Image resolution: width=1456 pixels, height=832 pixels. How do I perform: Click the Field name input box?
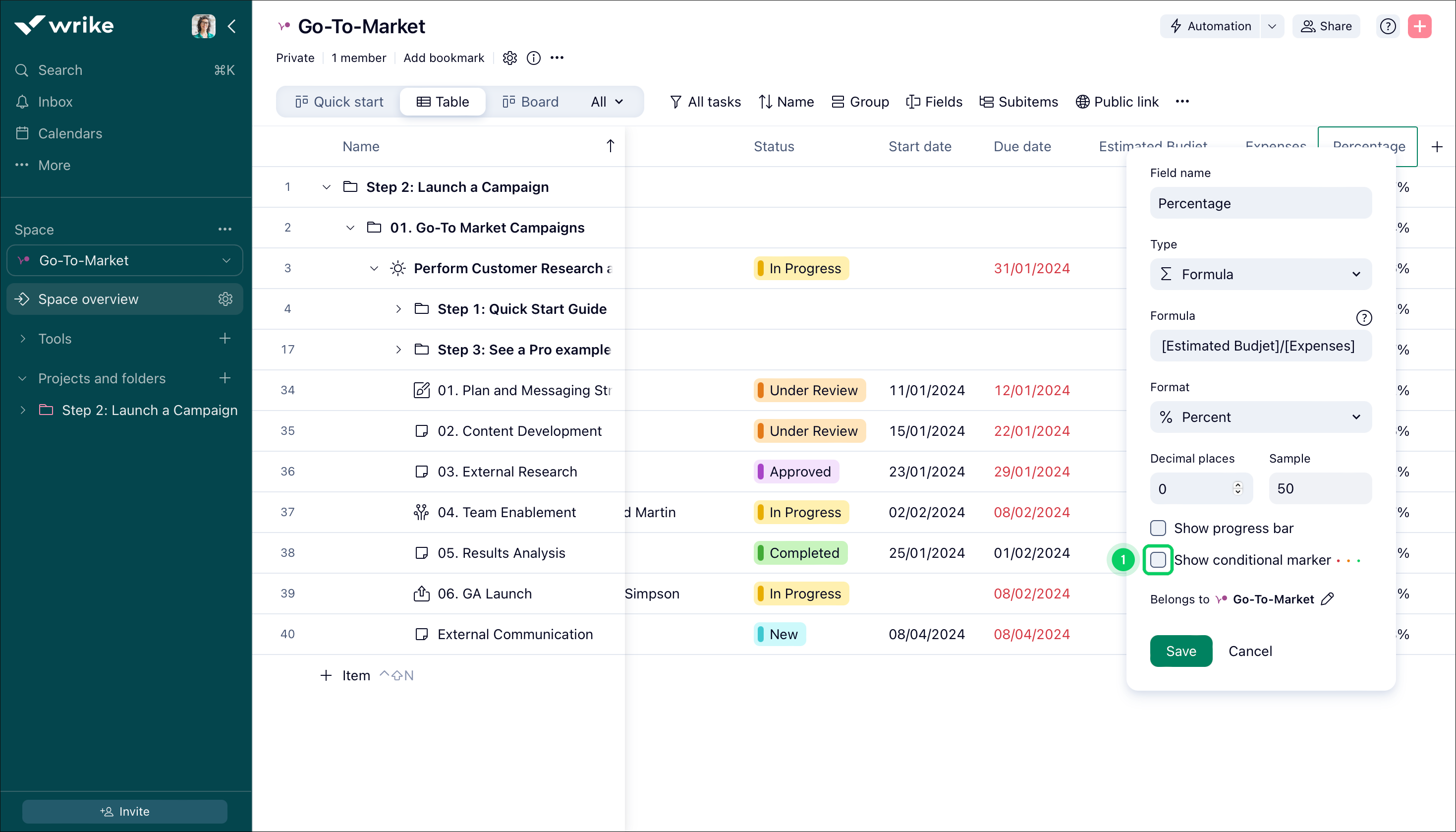click(x=1260, y=203)
